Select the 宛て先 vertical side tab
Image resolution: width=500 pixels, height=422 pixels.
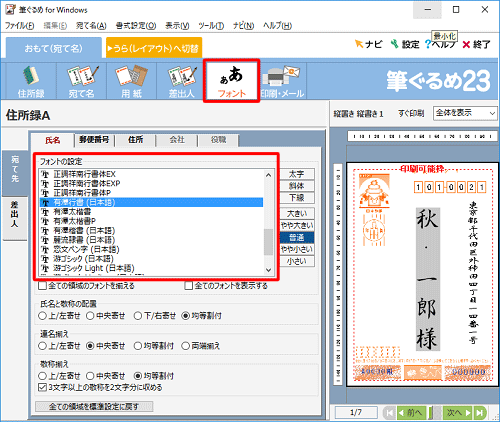(x=15, y=172)
